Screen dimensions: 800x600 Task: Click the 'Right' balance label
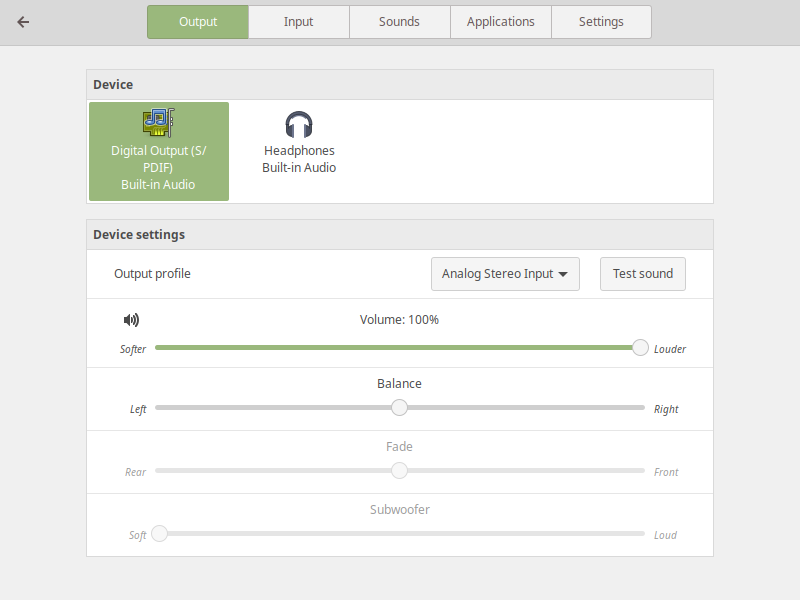pyautogui.click(x=666, y=410)
